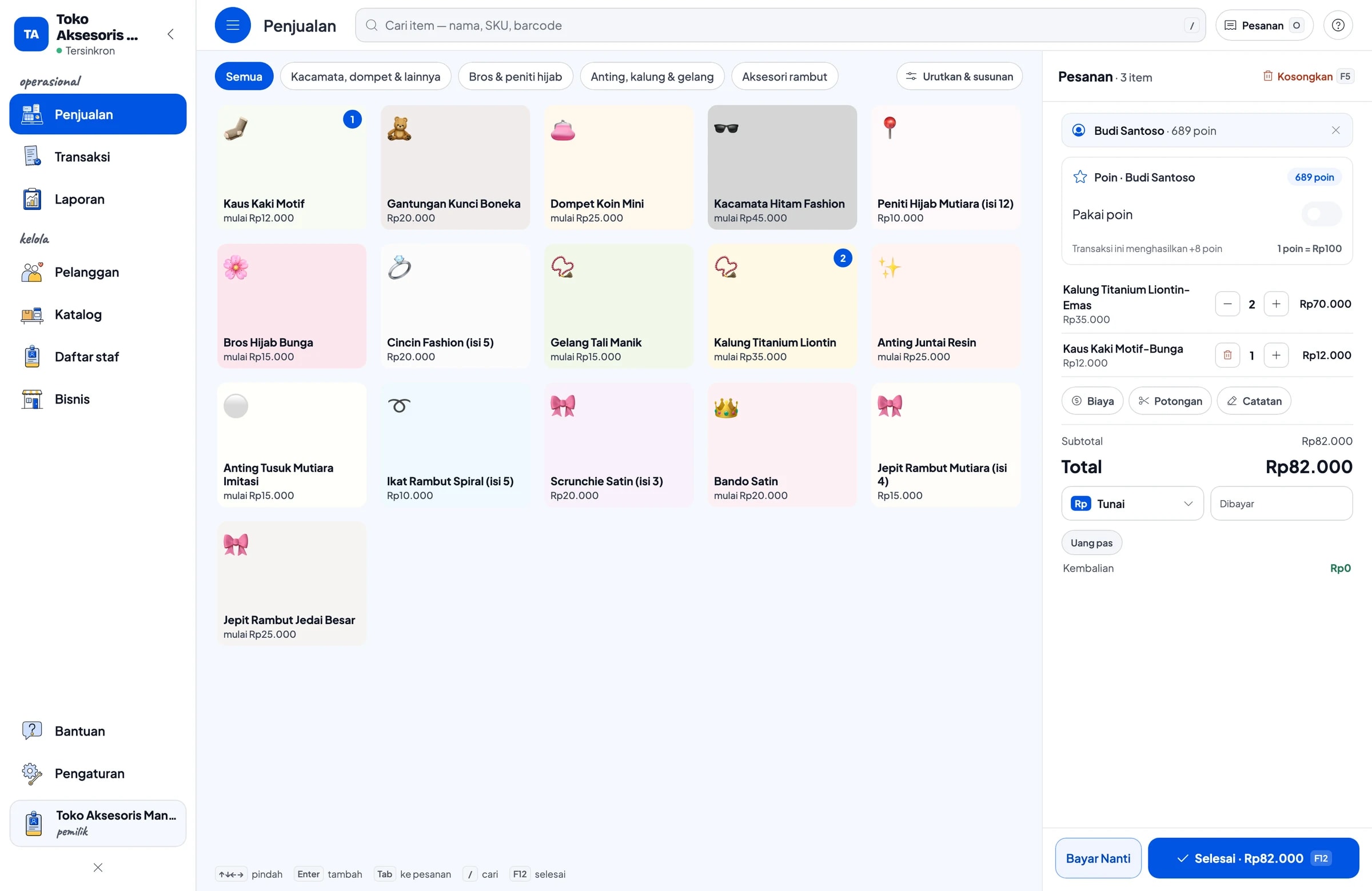Open Urutkan & susunan sort options
The image size is (1372, 891).
coord(959,77)
